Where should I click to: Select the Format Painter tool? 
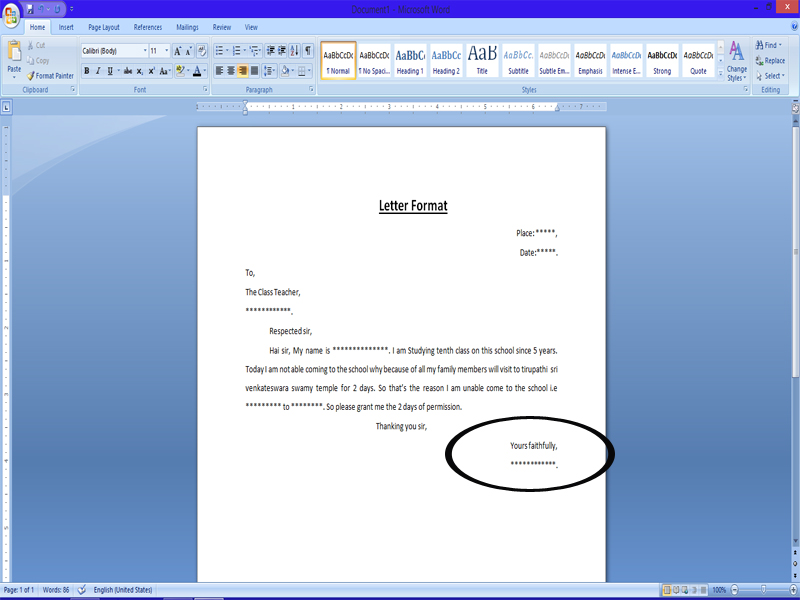click(50, 75)
